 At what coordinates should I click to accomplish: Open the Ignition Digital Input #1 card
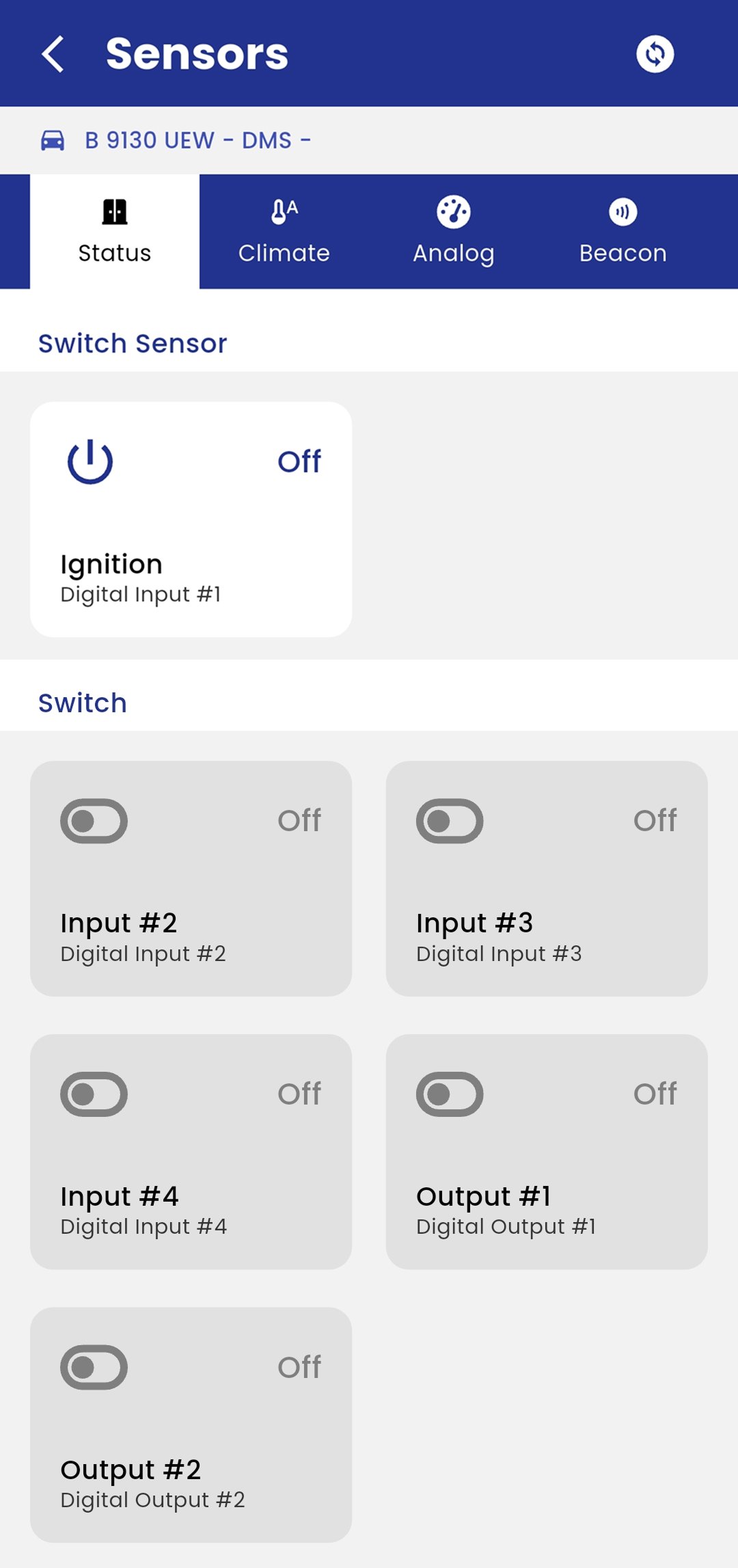coord(191,519)
